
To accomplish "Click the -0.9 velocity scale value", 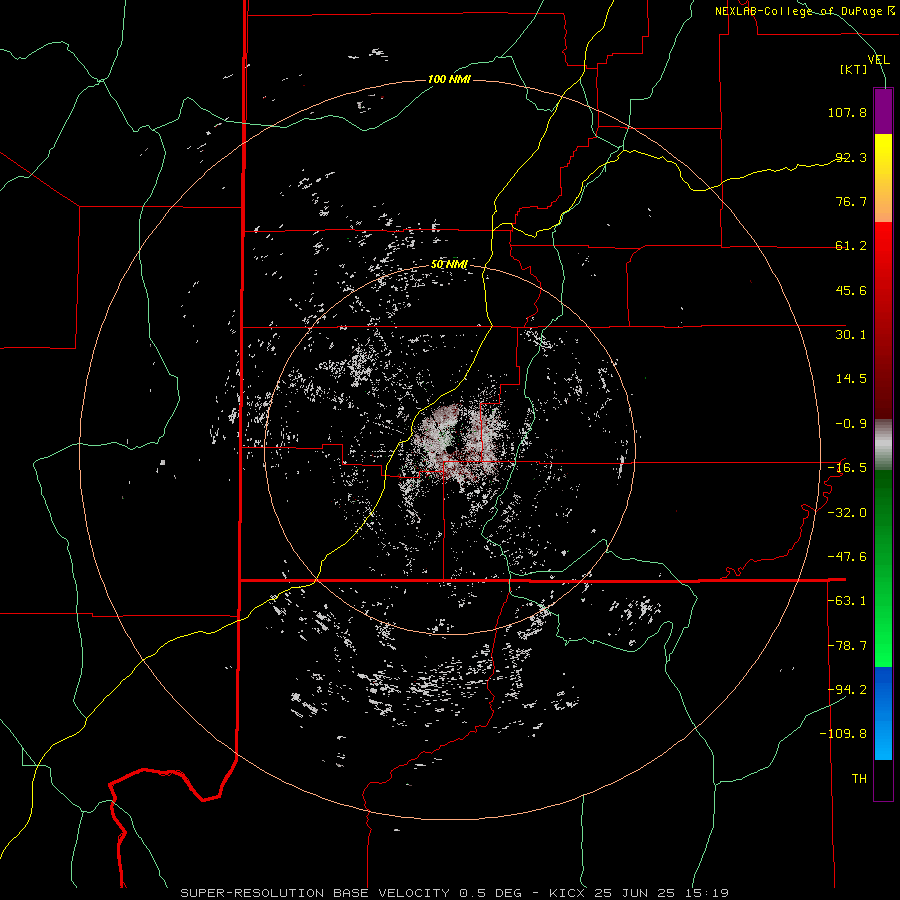I will (x=851, y=424).
